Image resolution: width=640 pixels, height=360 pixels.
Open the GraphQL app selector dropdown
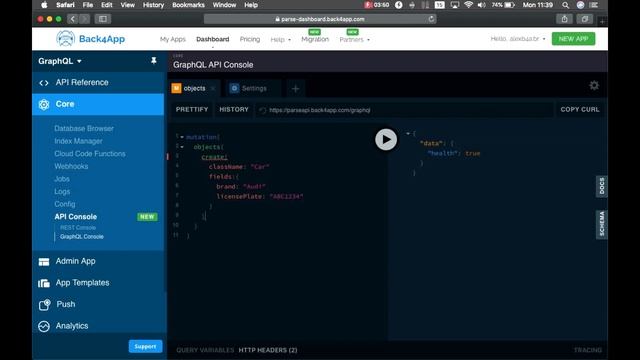pos(60,61)
